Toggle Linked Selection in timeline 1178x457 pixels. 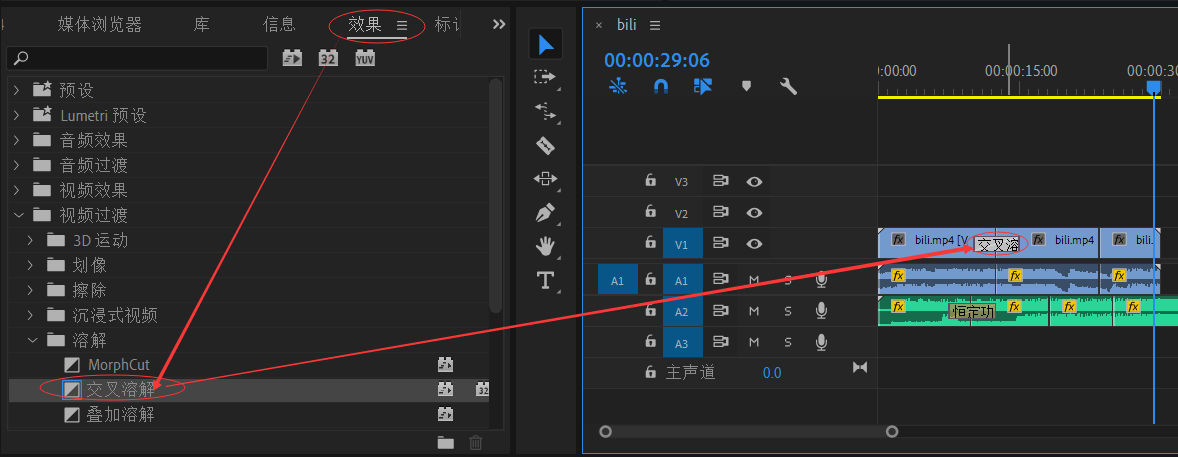pos(702,86)
